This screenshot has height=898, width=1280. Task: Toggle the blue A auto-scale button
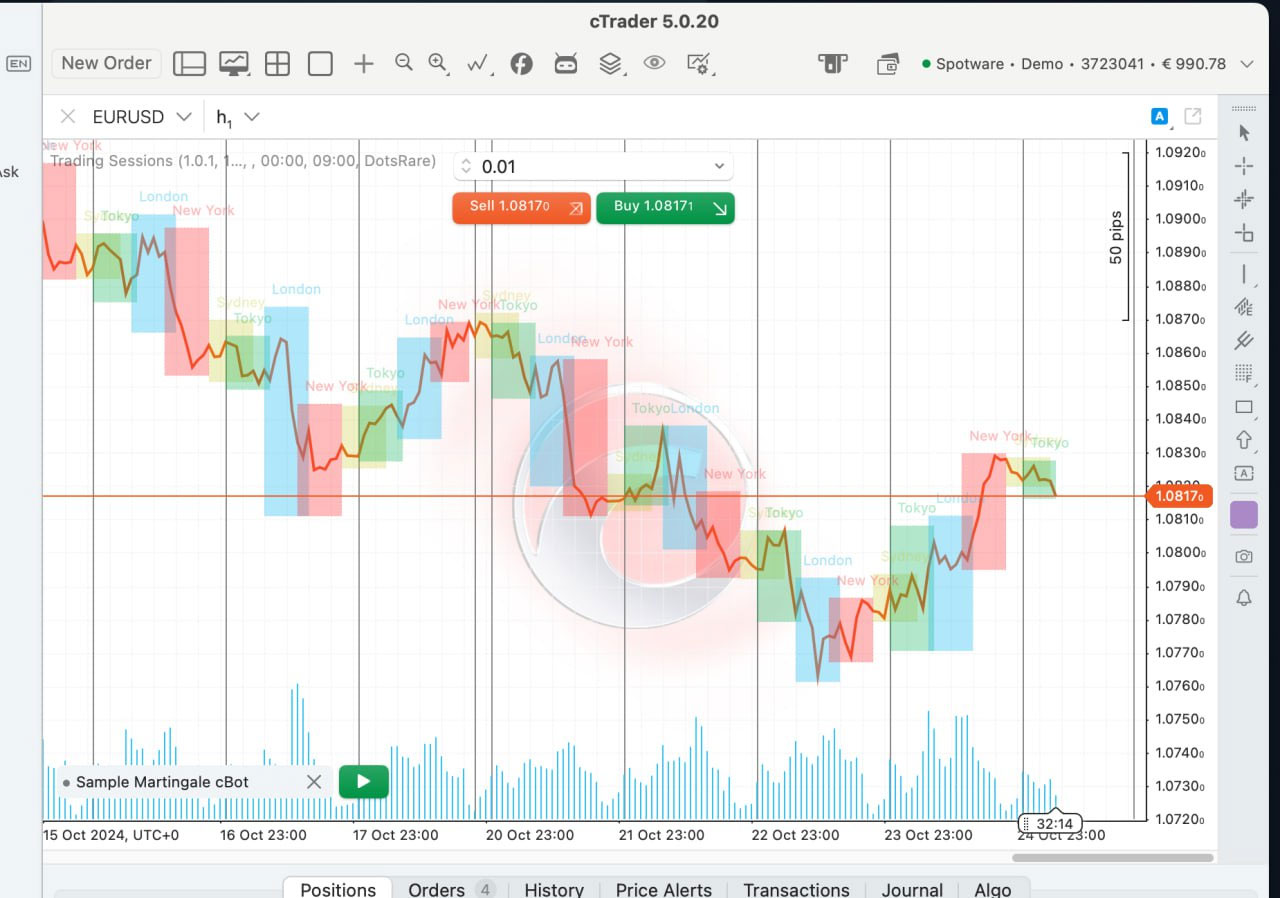[1159, 116]
